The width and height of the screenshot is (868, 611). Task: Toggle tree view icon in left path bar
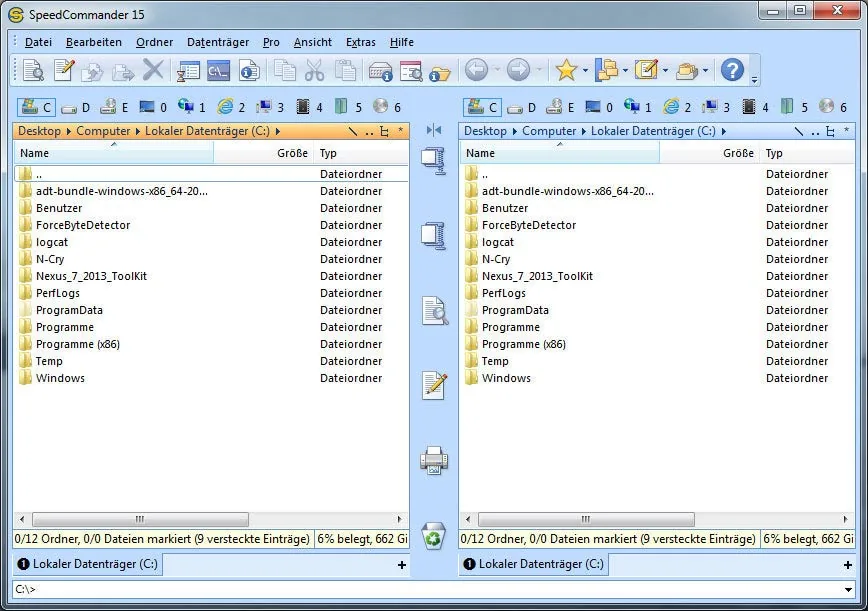coord(384,132)
